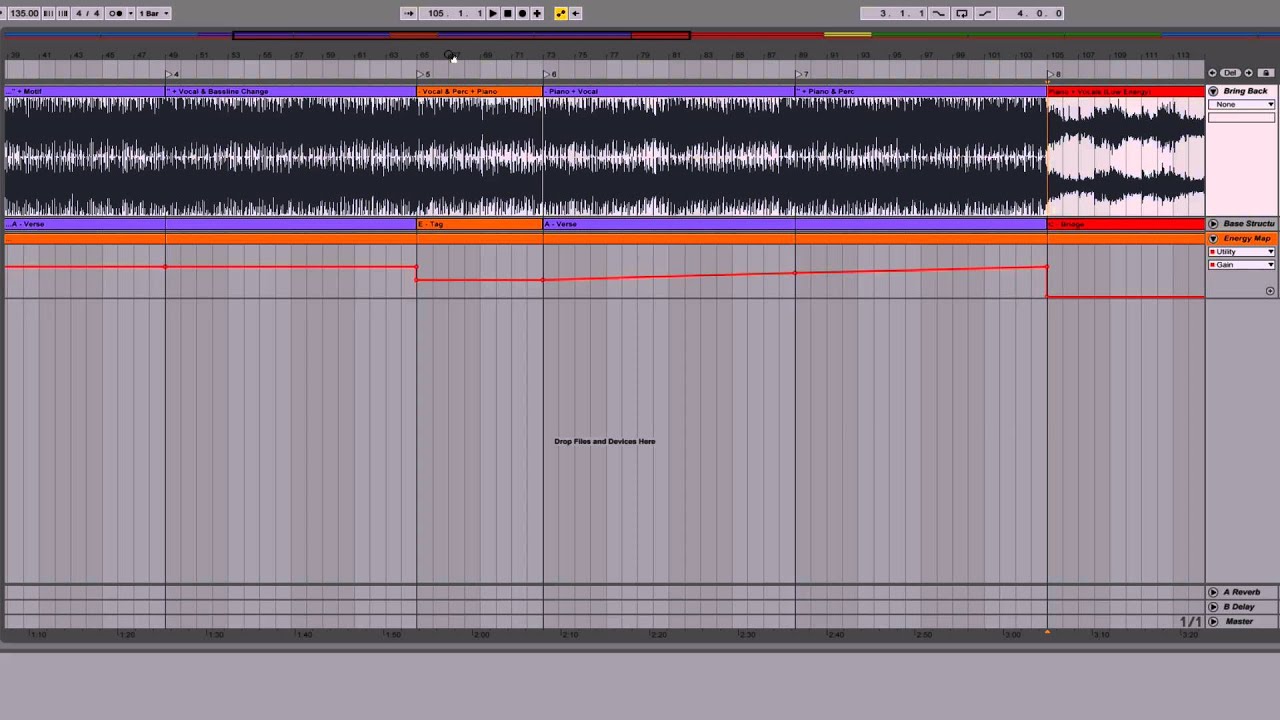The width and height of the screenshot is (1280, 720).
Task: Collapse the Energy Map track
Action: 1213,239
